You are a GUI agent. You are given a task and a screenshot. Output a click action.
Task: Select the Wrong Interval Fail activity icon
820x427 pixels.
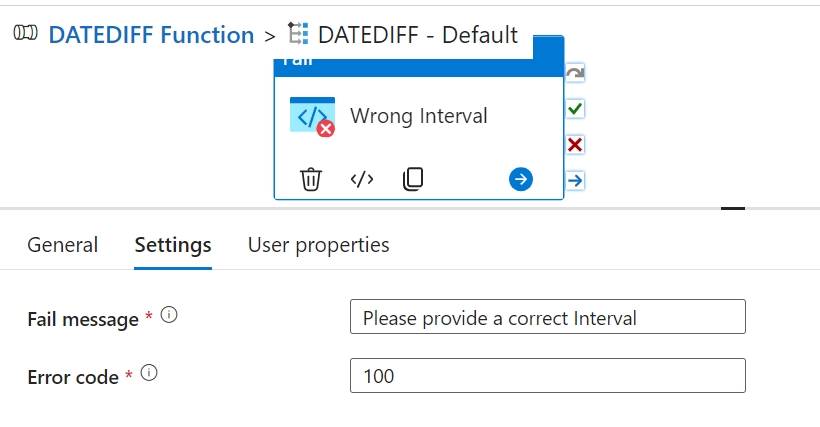312,116
